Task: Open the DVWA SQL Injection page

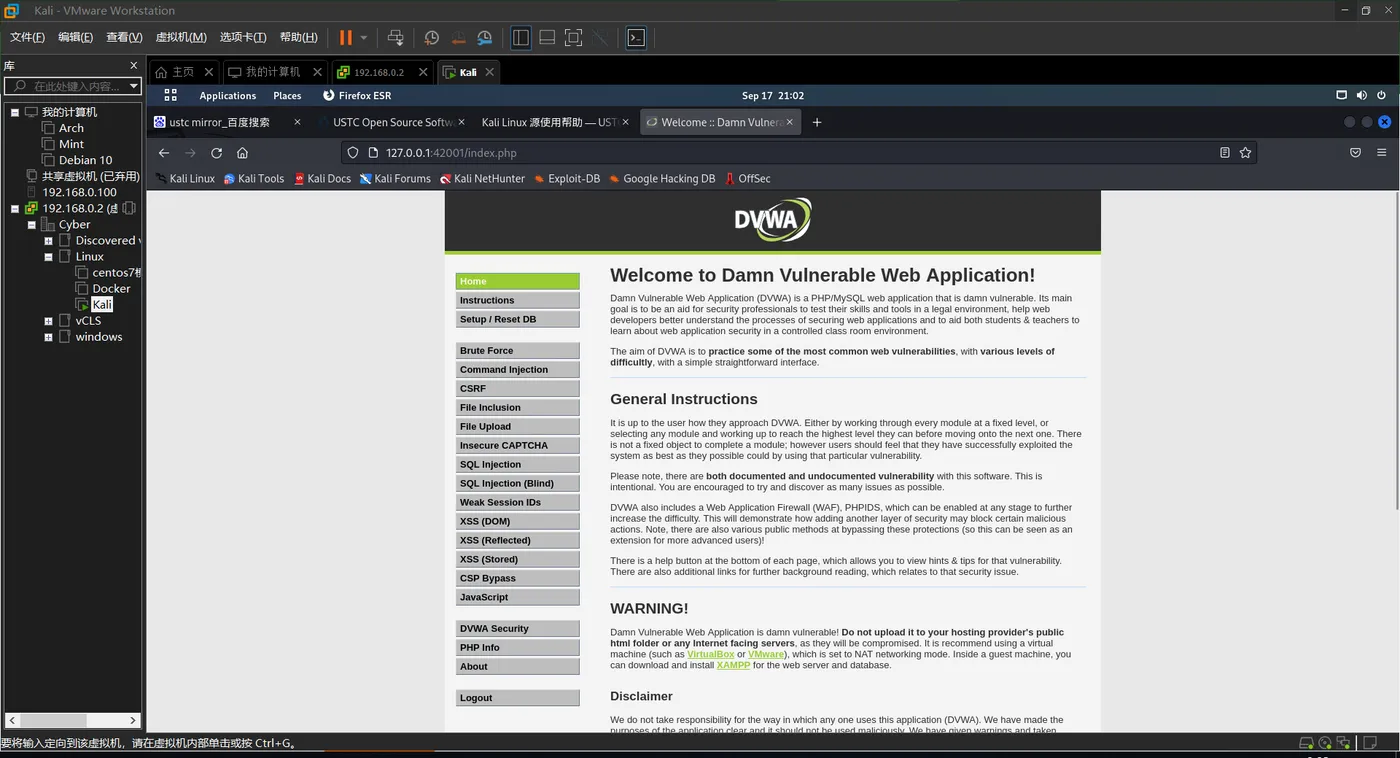Action: (x=517, y=464)
